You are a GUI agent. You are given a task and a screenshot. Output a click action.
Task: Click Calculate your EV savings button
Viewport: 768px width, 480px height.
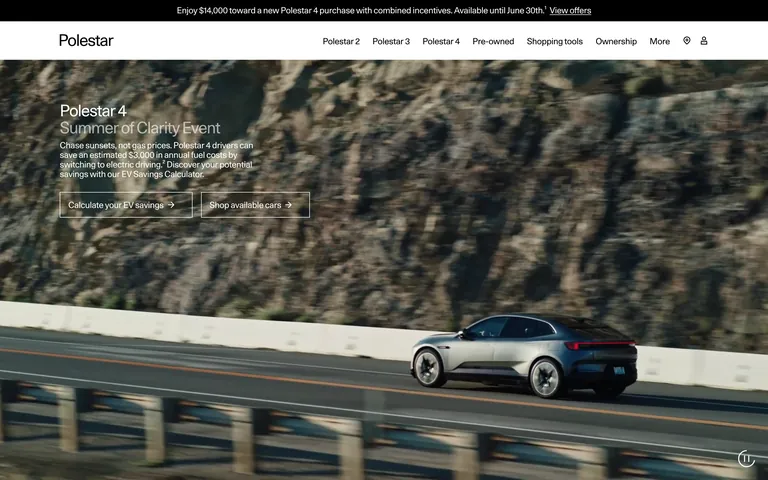click(126, 205)
